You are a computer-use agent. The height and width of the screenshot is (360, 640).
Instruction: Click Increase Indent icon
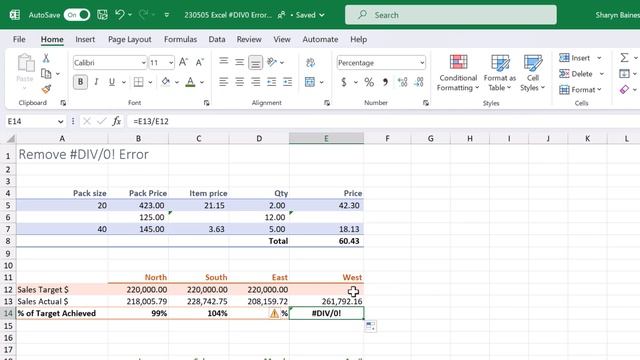point(288,82)
